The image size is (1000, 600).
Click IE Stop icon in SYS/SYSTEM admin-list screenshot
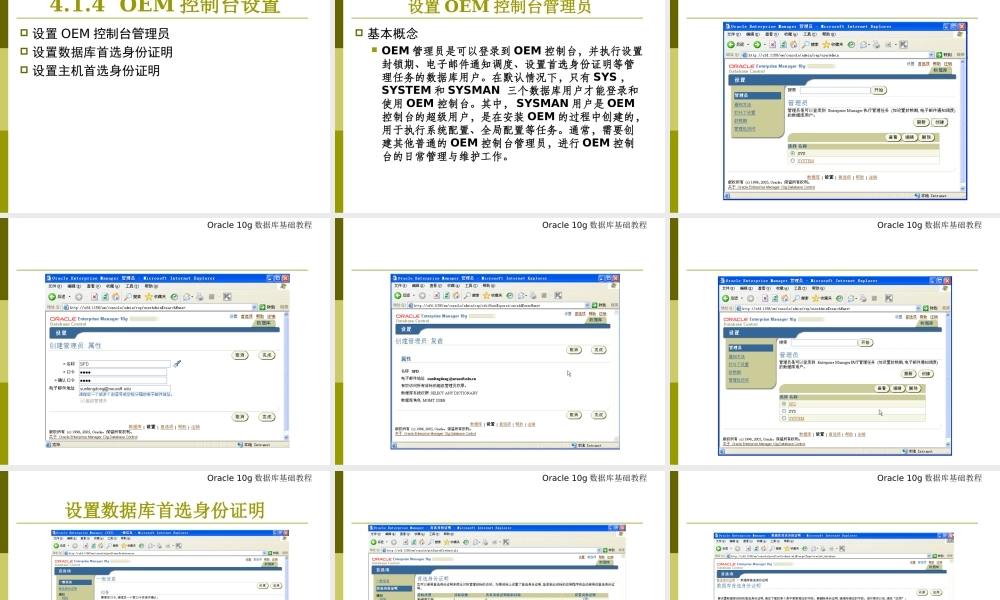(772, 45)
